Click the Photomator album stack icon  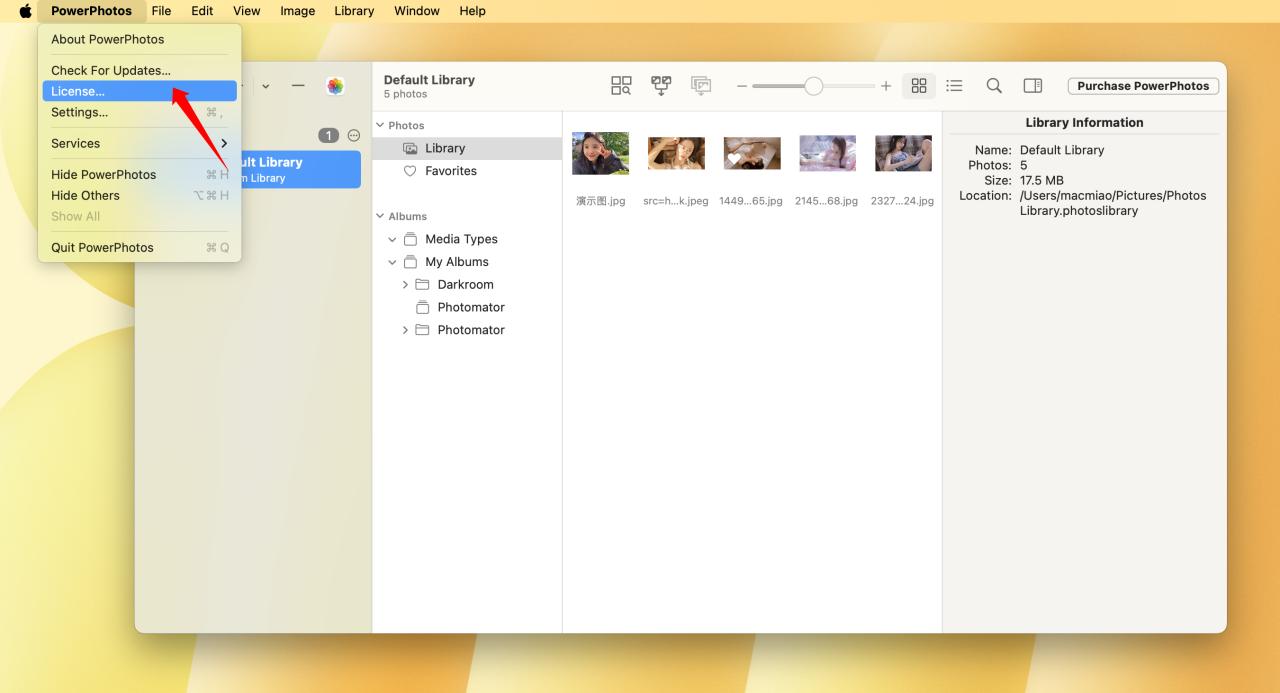422,307
